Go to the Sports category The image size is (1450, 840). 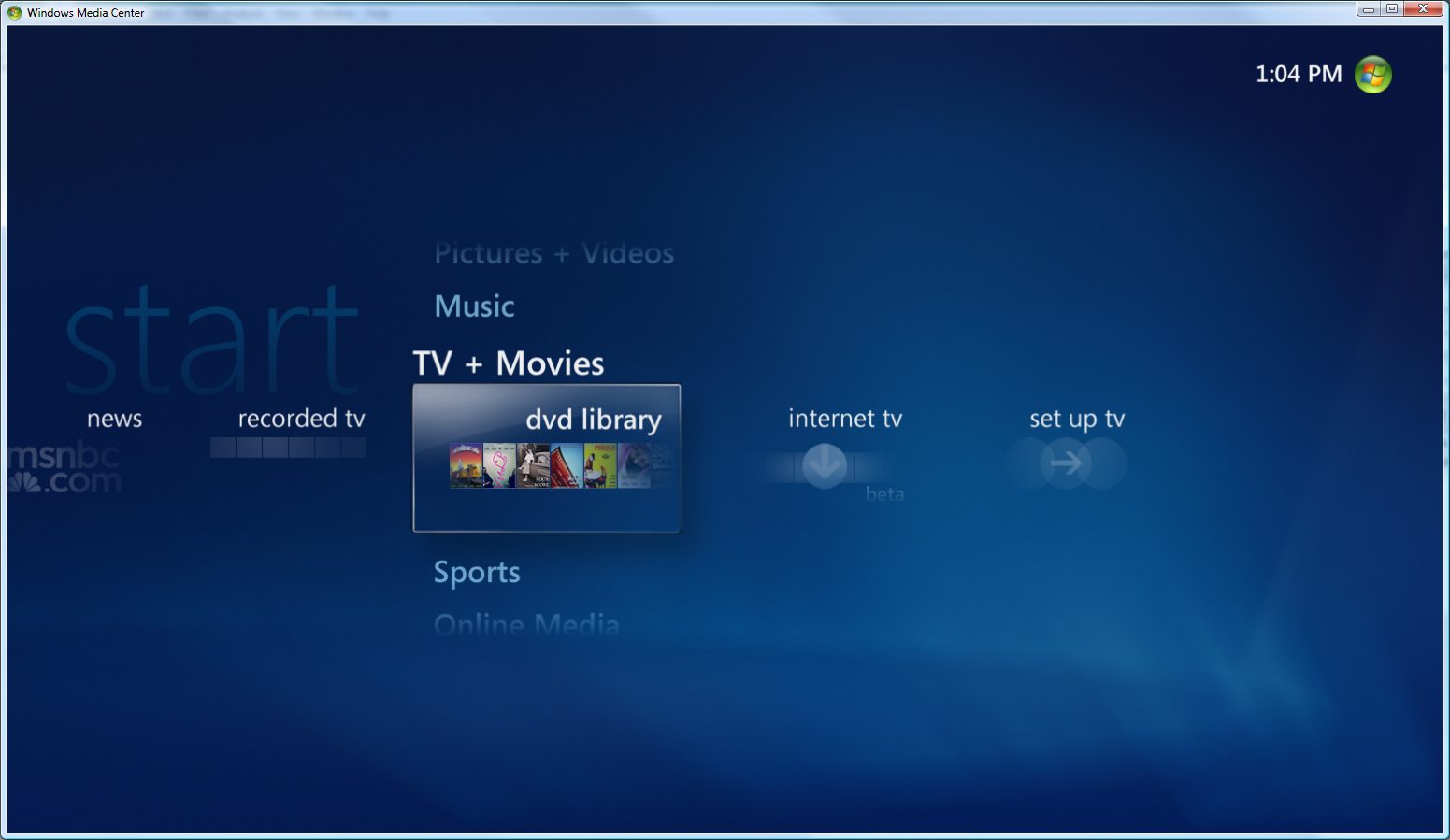(x=477, y=572)
